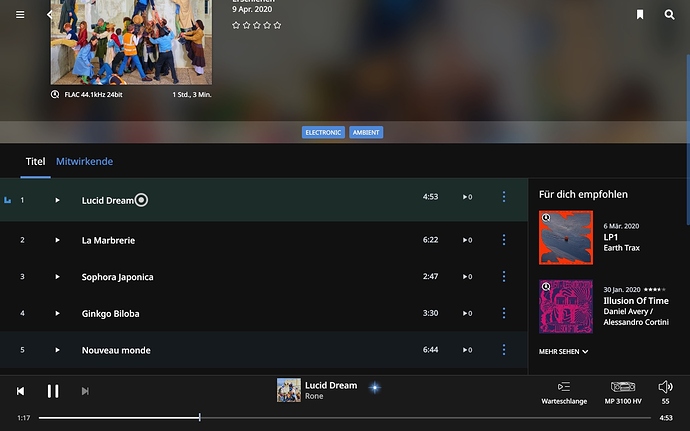
Task: Open artist Daniel Avery / Alessandro Cortini
Action: tap(636, 317)
